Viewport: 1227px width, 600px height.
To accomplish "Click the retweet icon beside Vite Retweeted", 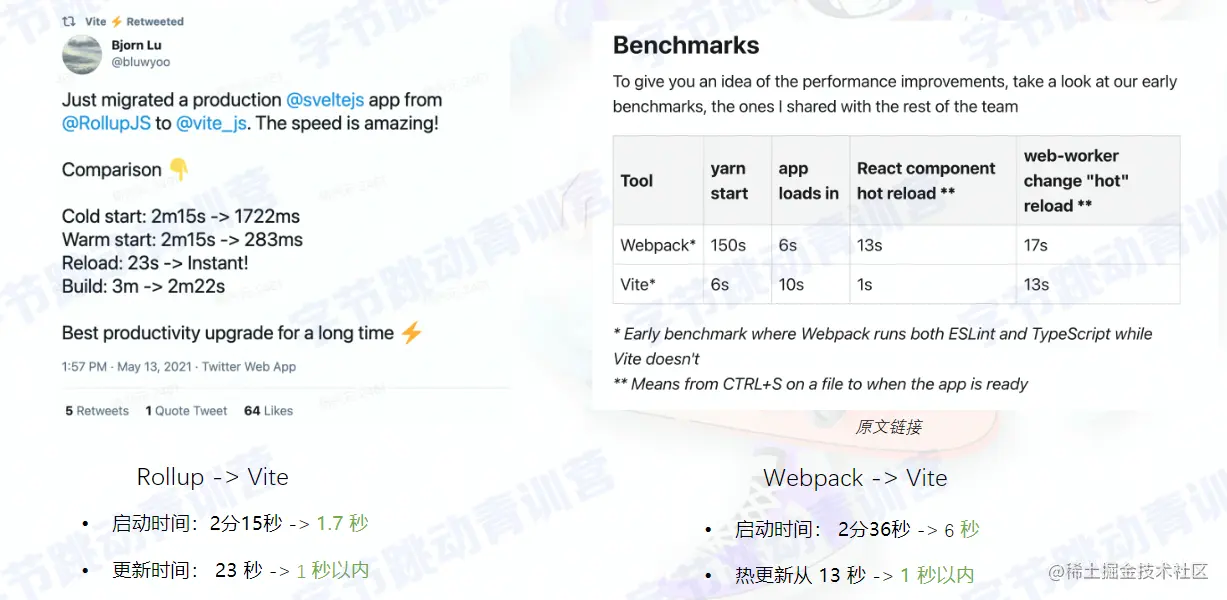I will coord(69,21).
